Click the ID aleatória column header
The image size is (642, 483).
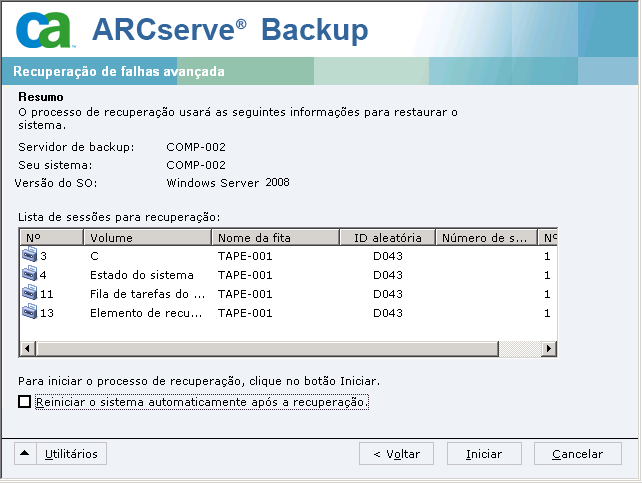tap(386, 238)
